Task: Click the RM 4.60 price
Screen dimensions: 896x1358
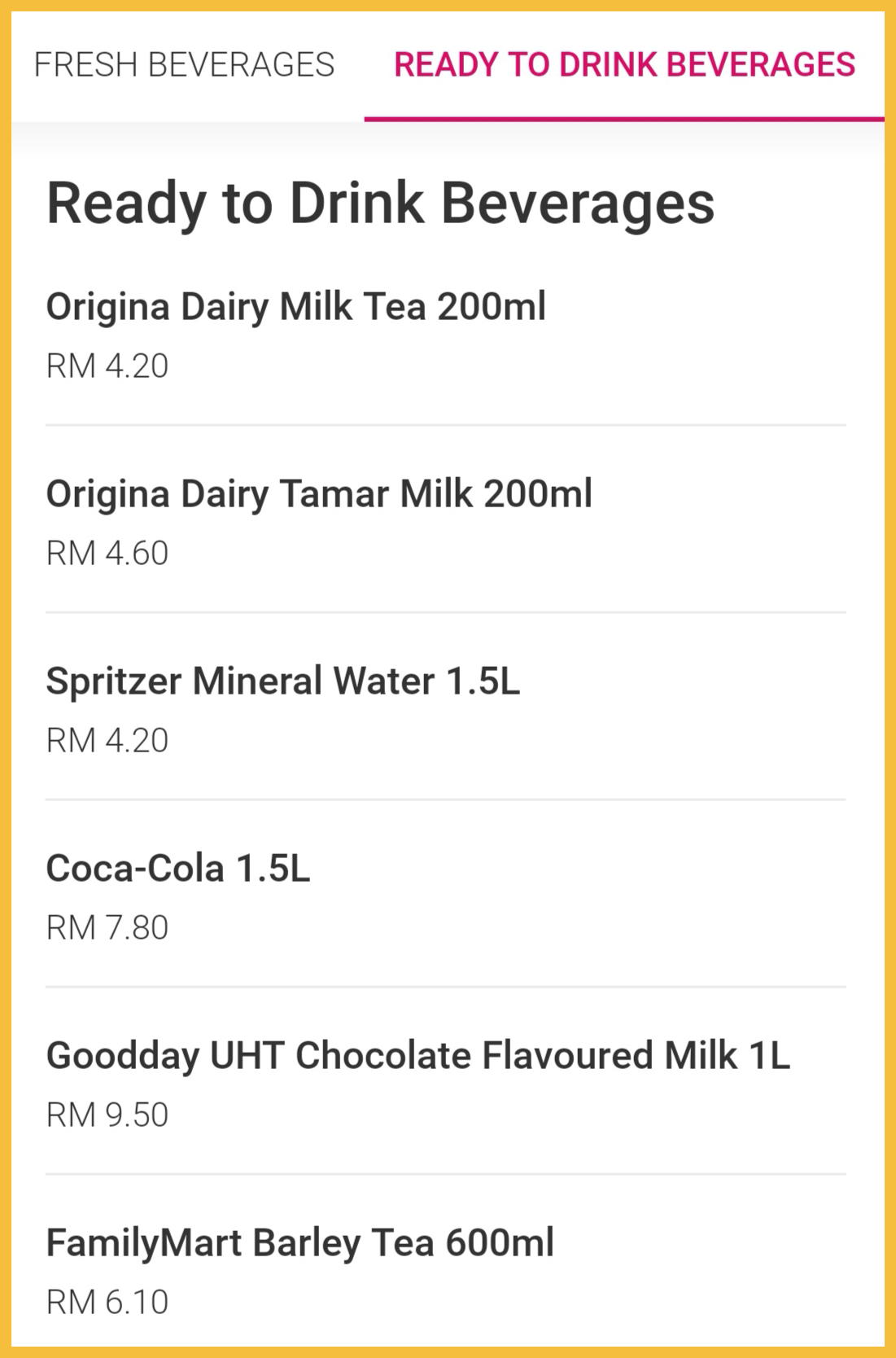Action: point(107,554)
